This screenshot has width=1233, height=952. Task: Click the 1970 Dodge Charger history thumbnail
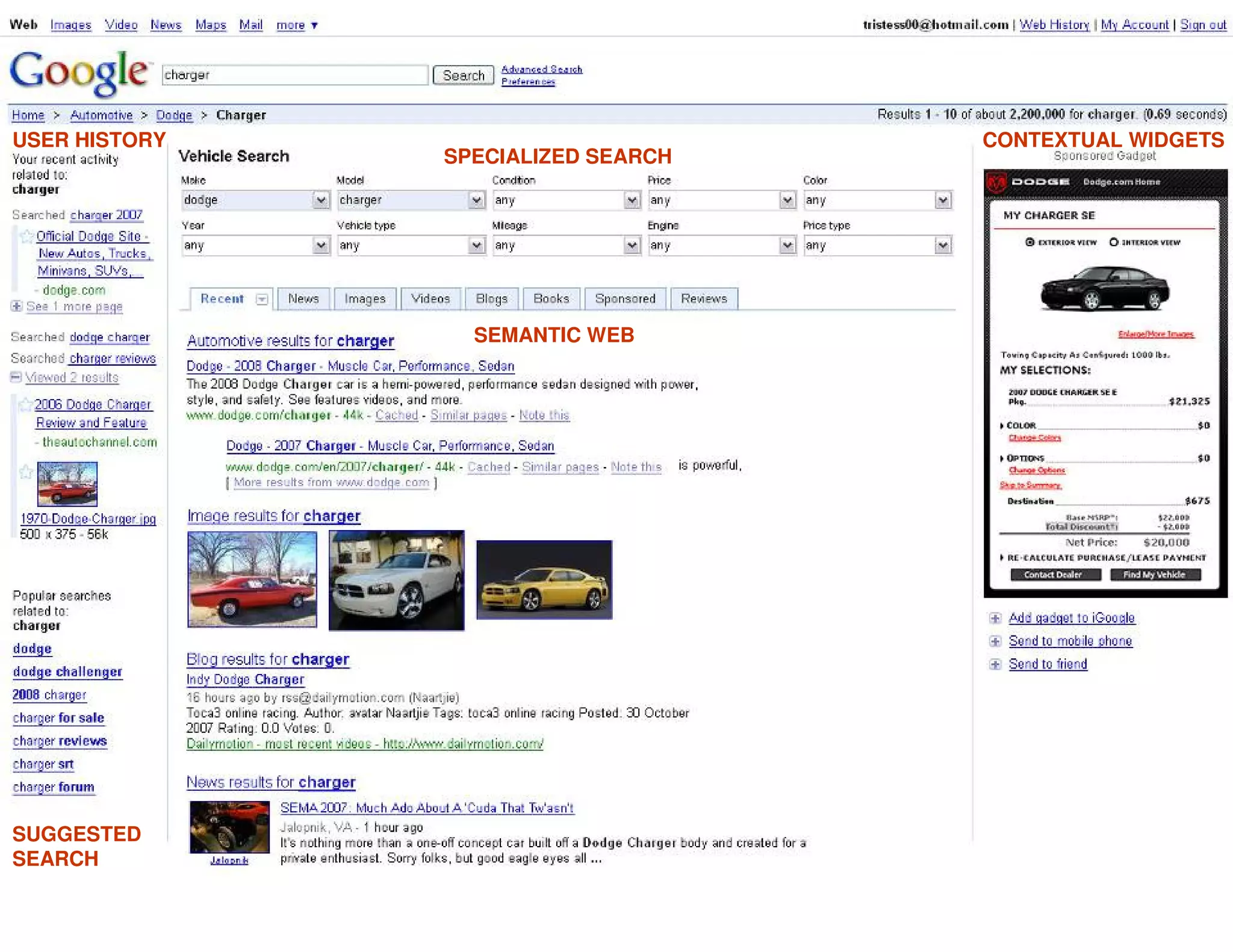click(67, 484)
